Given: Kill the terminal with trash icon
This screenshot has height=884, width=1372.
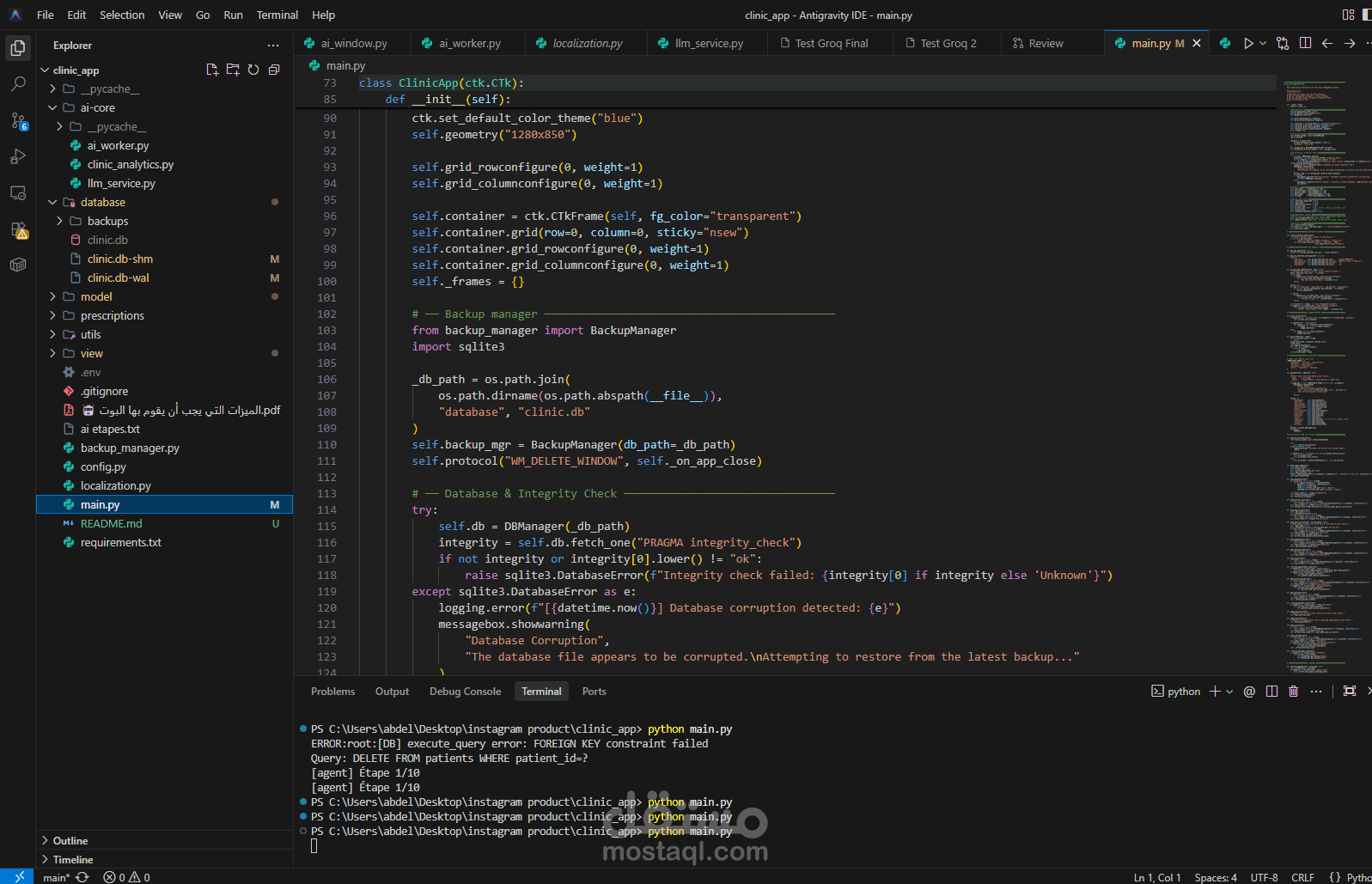Looking at the screenshot, I should [x=1294, y=692].
